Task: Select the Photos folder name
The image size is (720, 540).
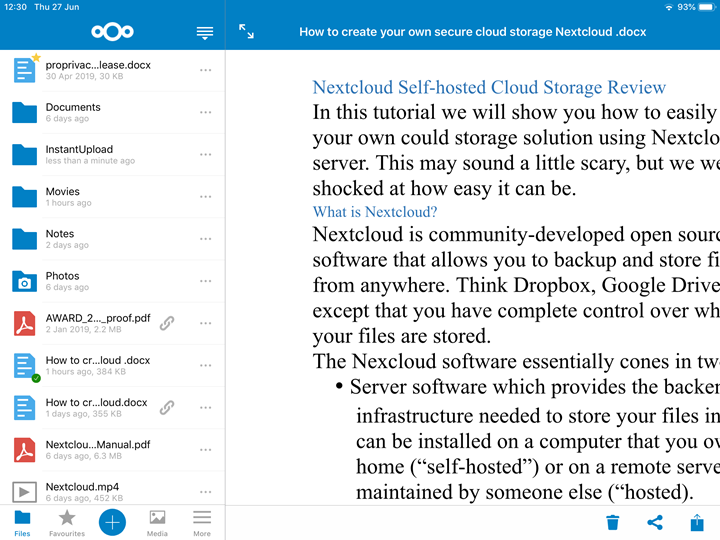Action: coord(62,276)
